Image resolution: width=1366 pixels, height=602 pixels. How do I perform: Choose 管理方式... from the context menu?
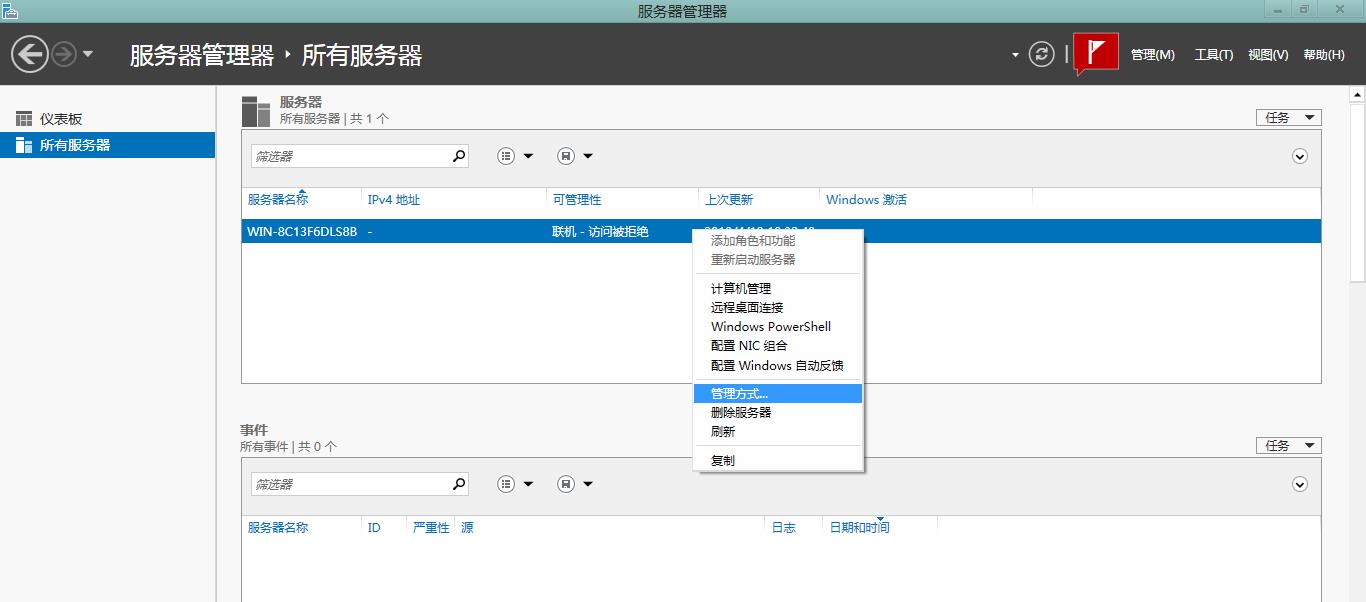click(740, 394)
